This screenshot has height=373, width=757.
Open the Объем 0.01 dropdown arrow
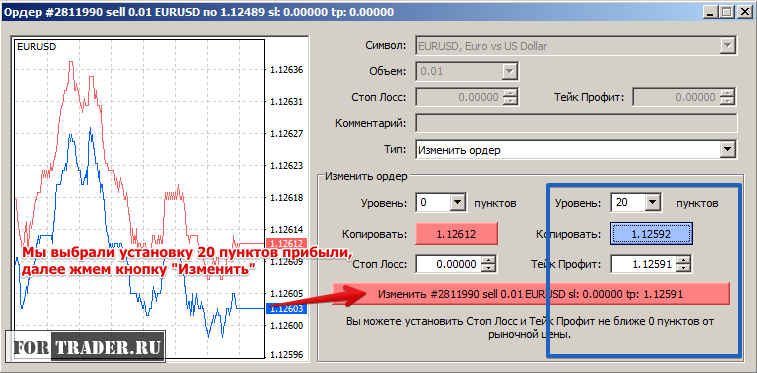(x=510, y=72)
